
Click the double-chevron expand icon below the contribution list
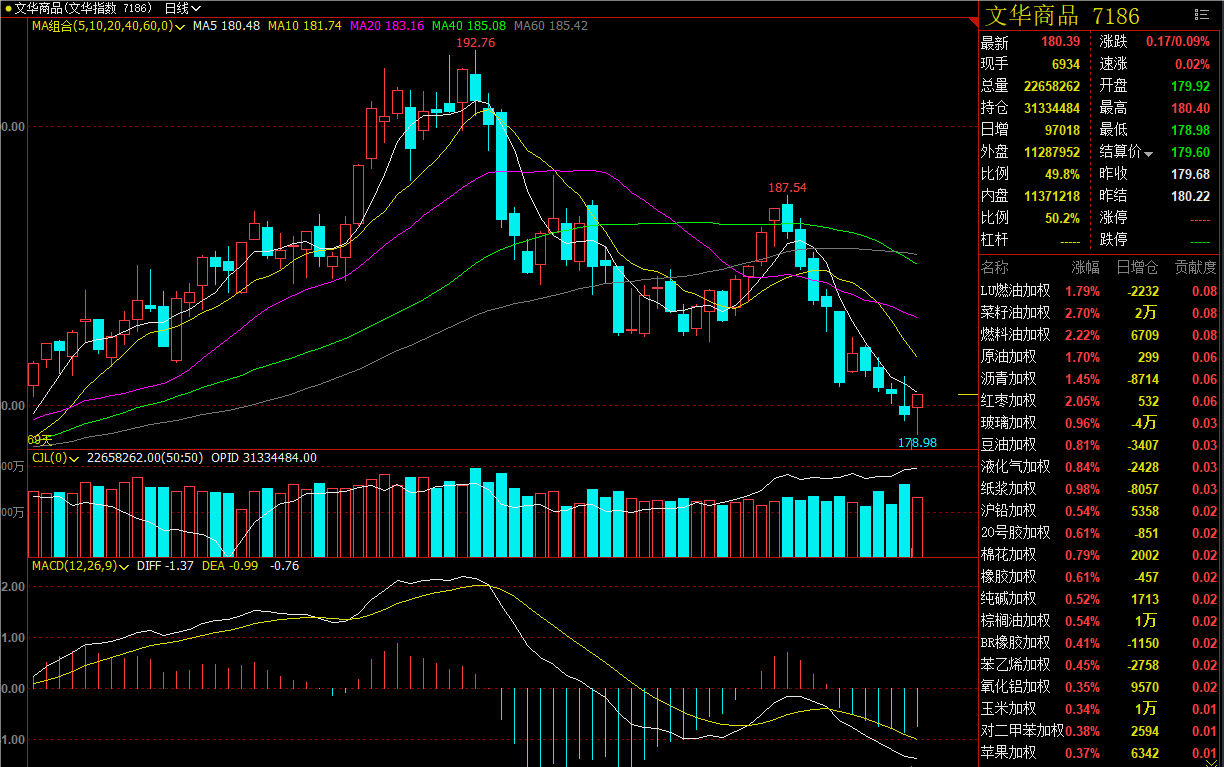coord(1212,761)
